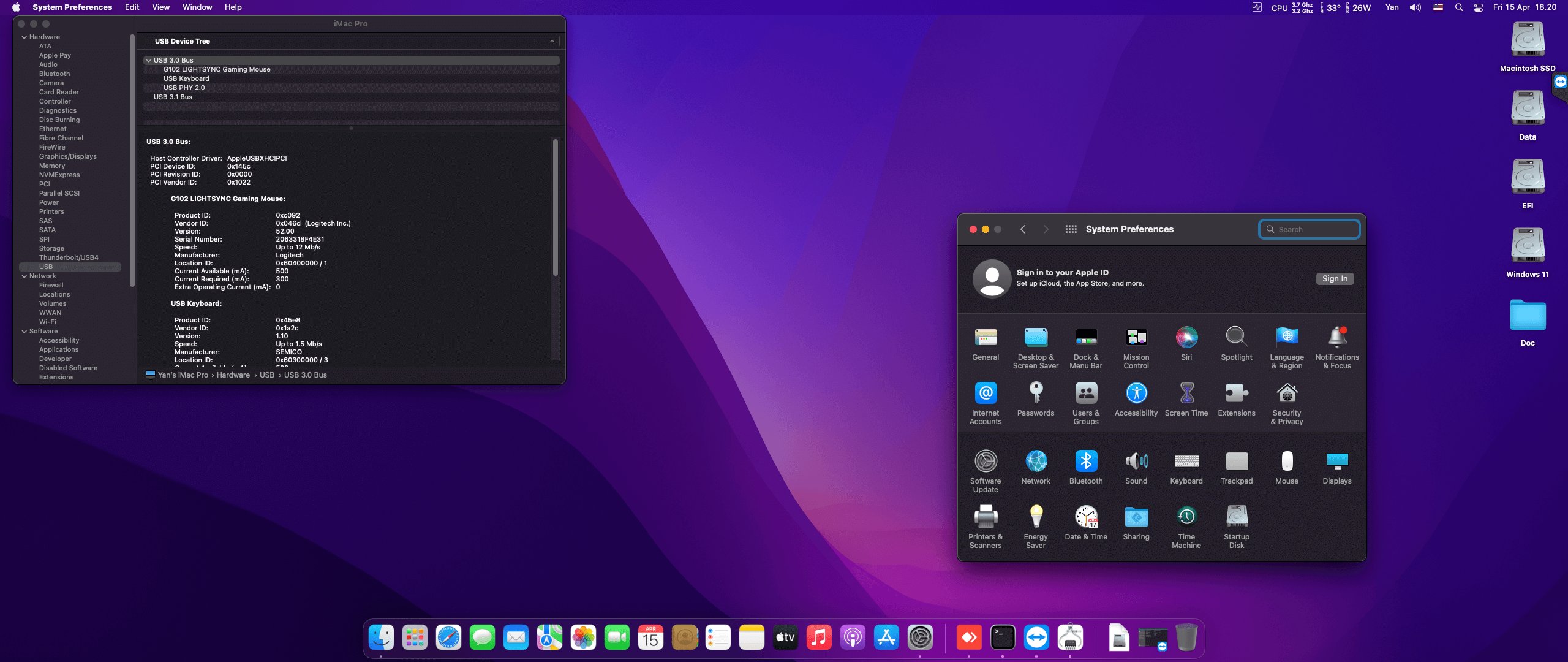
Task: Select the Doc folder on desktop
Action: click(x=1528, y=322)
